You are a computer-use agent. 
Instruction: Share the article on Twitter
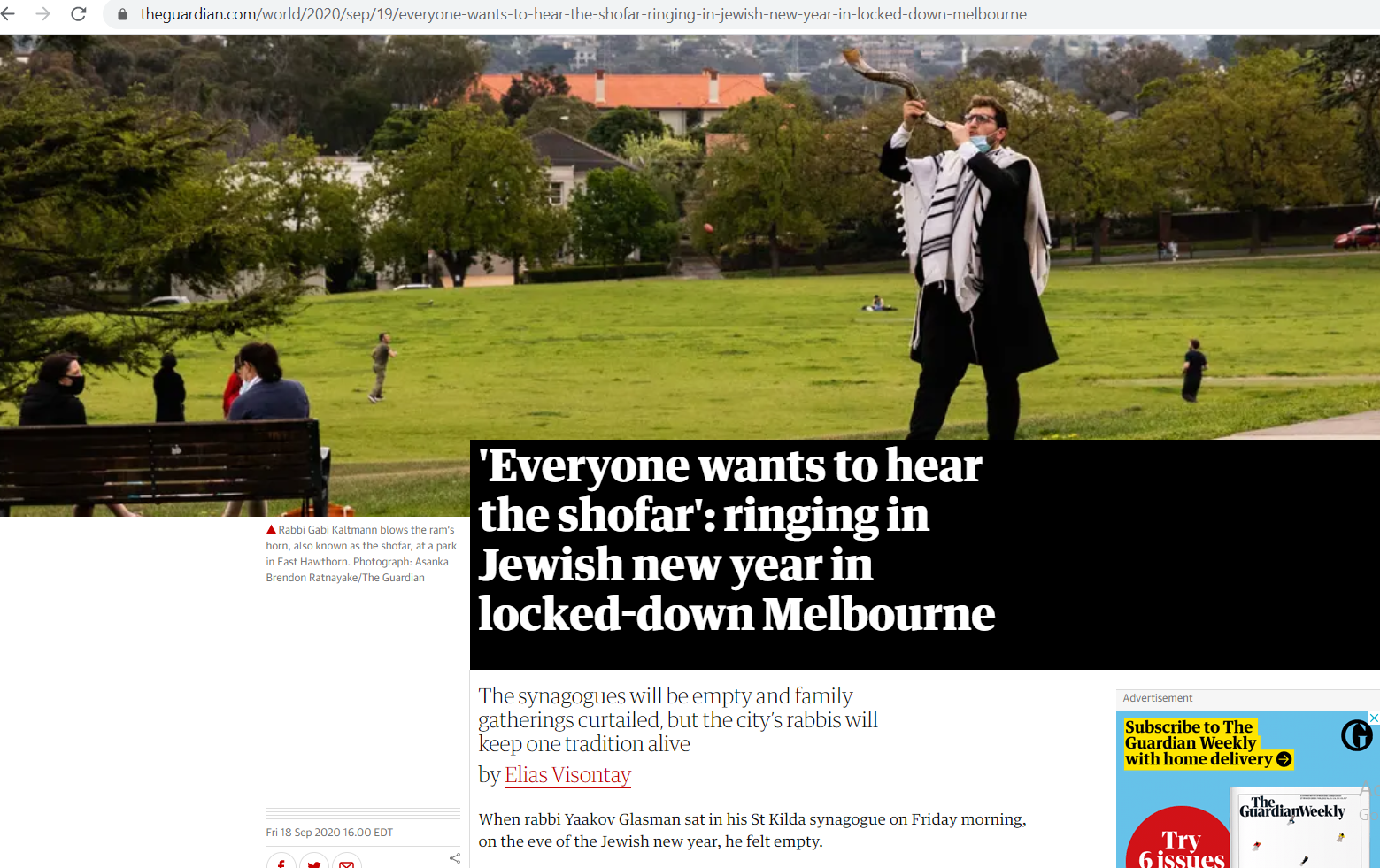[x=313, y=863]
